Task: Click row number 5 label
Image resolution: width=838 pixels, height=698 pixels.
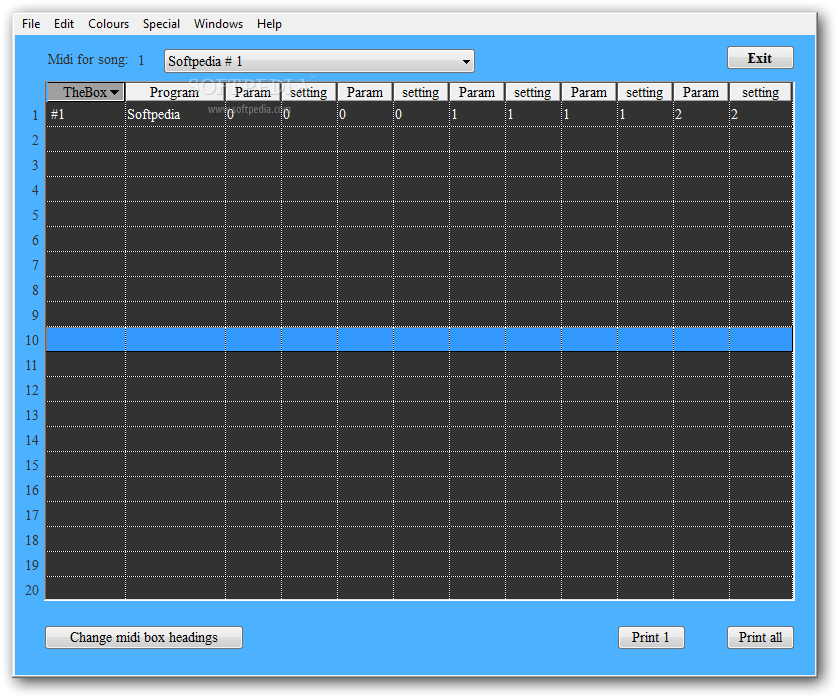Action: 35,215
